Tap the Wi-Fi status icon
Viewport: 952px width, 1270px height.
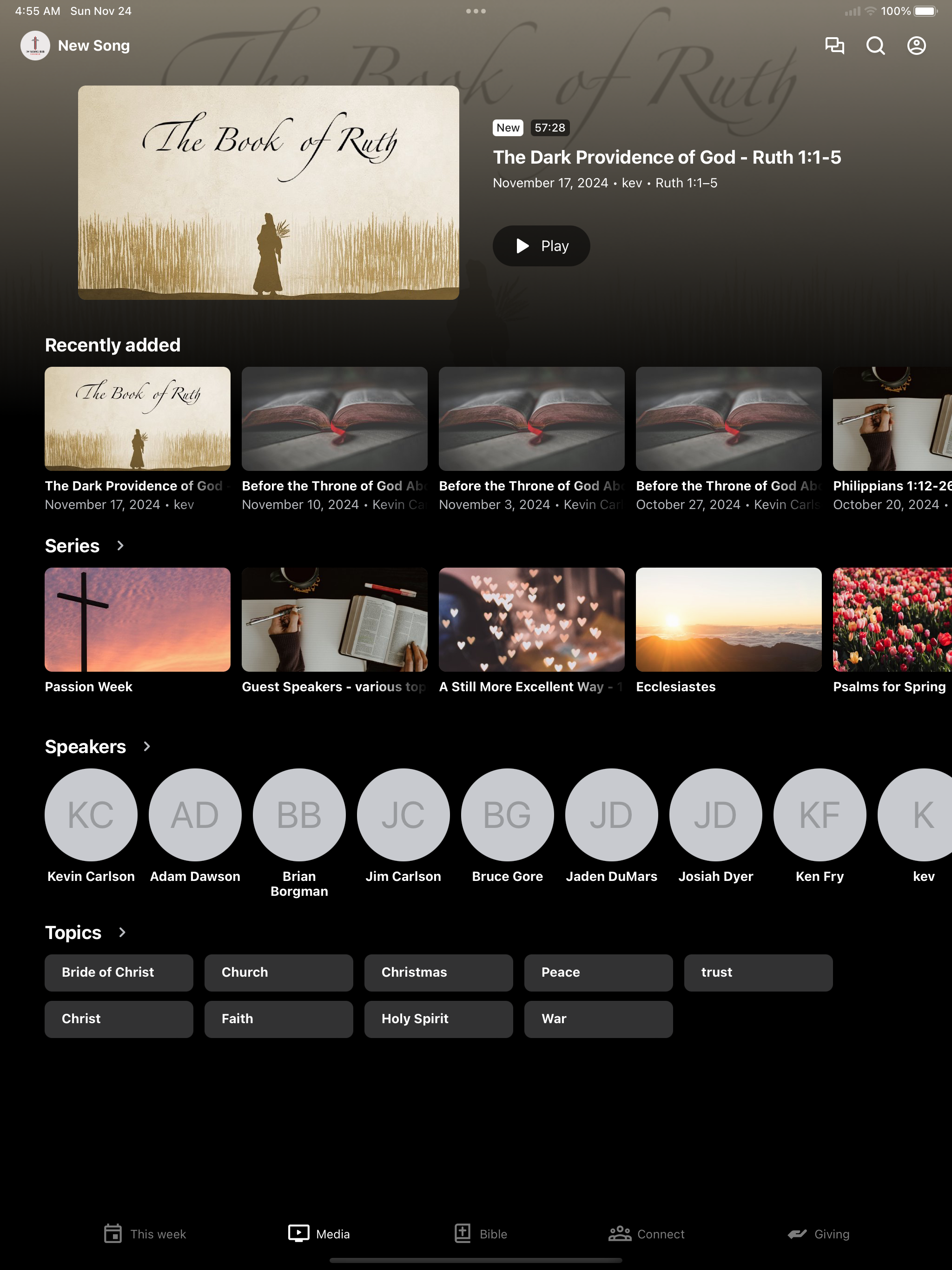871,11
